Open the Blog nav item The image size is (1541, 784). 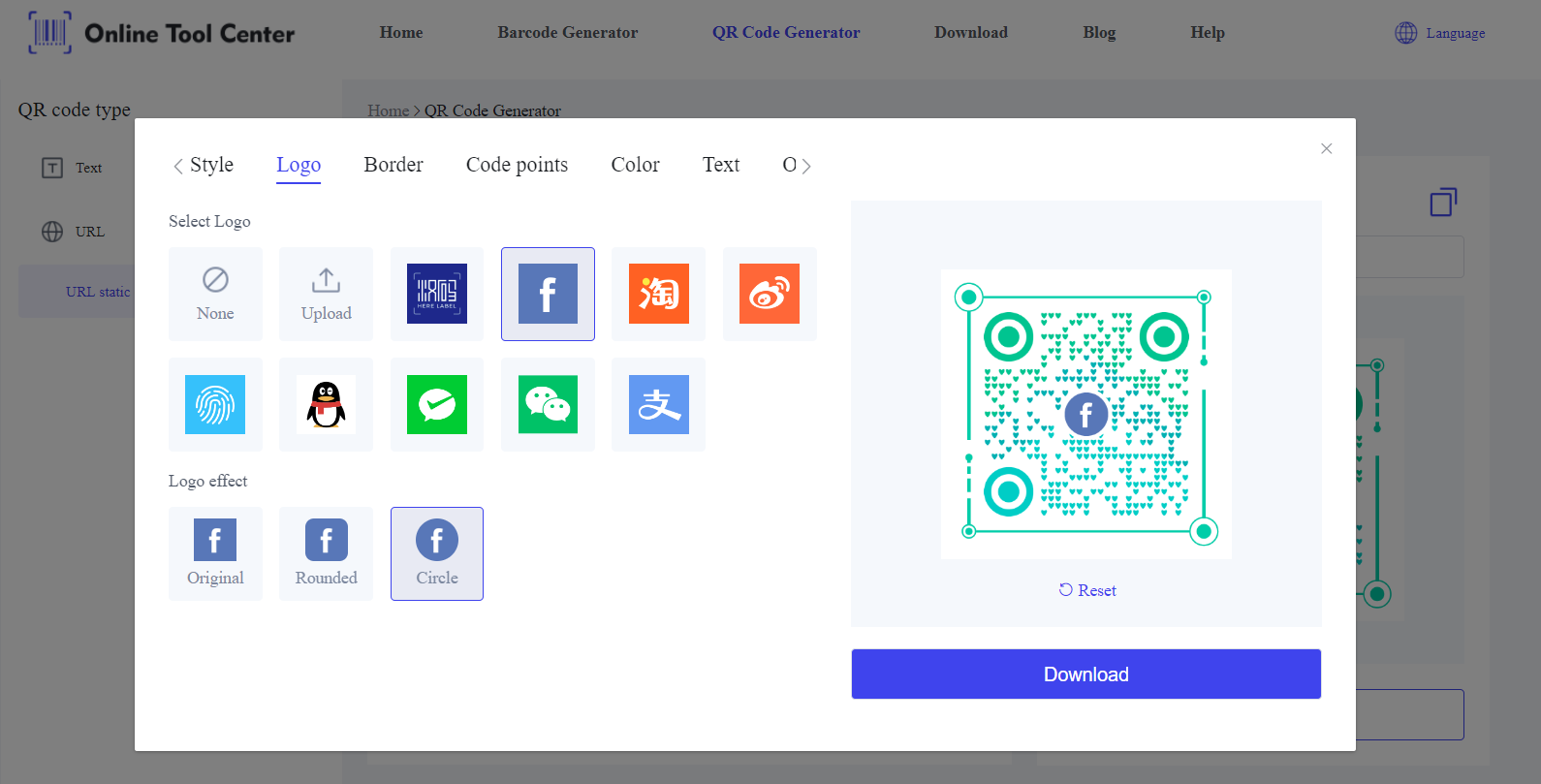click(1099, 32)
